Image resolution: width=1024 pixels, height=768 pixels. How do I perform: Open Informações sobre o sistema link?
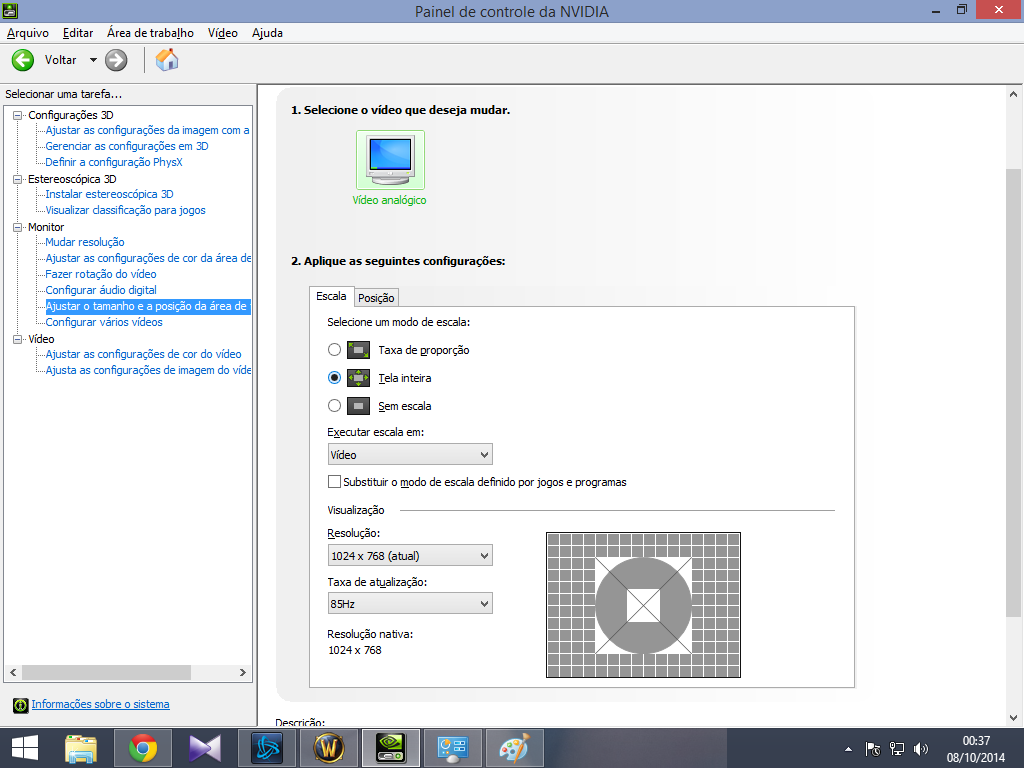101,704
